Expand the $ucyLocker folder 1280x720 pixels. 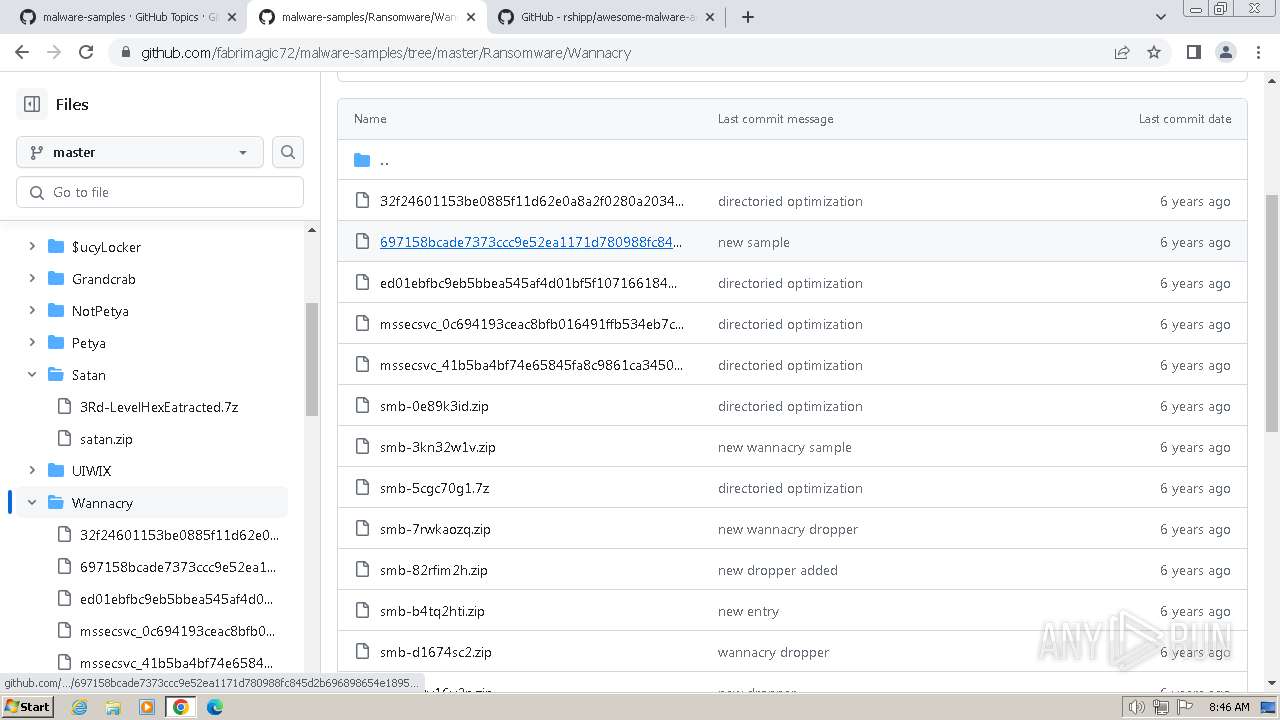[x=32, y=247]
